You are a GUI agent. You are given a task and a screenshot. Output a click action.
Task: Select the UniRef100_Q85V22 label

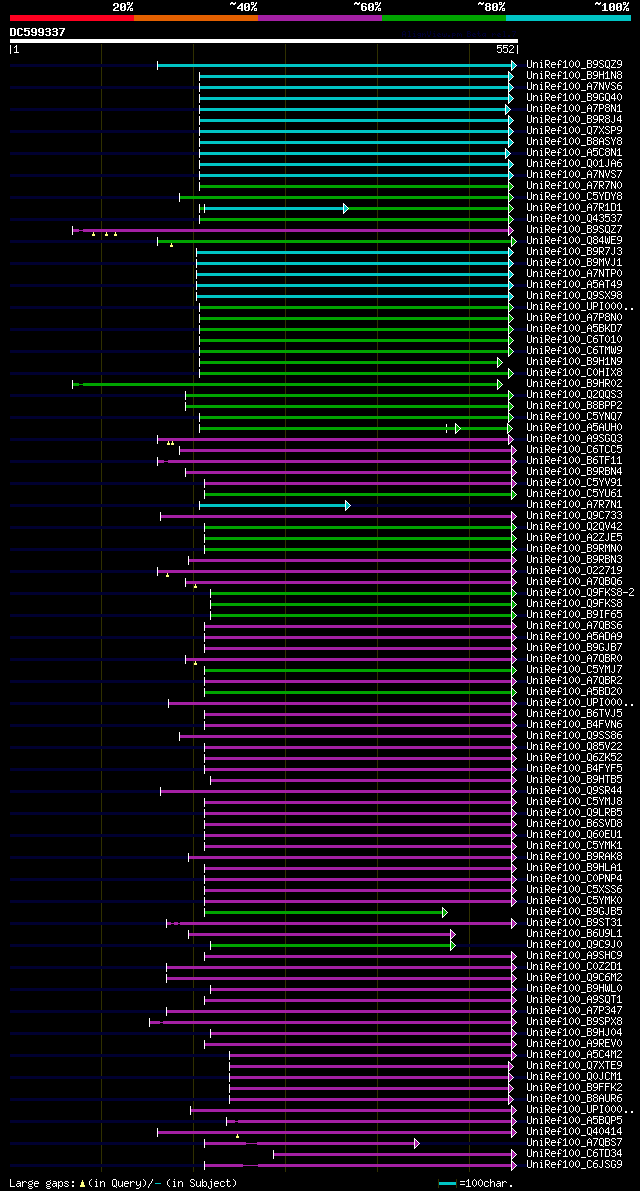[x=575, y=747]
